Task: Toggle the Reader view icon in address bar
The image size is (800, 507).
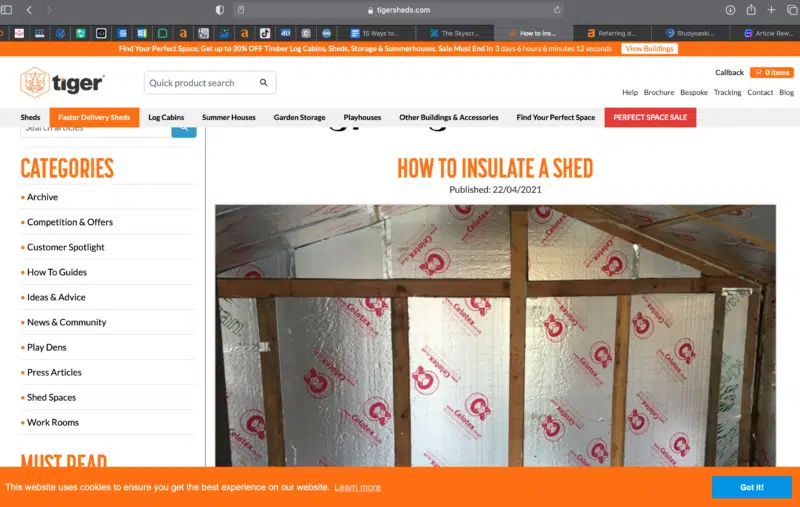Action: 241,10
